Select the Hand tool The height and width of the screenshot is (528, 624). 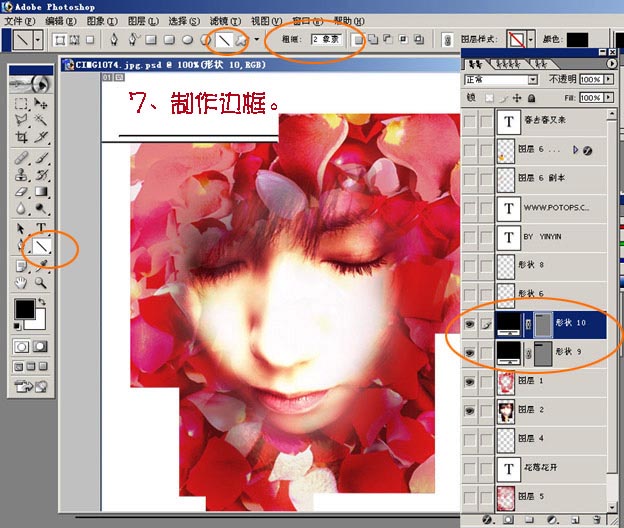(x=21, y=283)
